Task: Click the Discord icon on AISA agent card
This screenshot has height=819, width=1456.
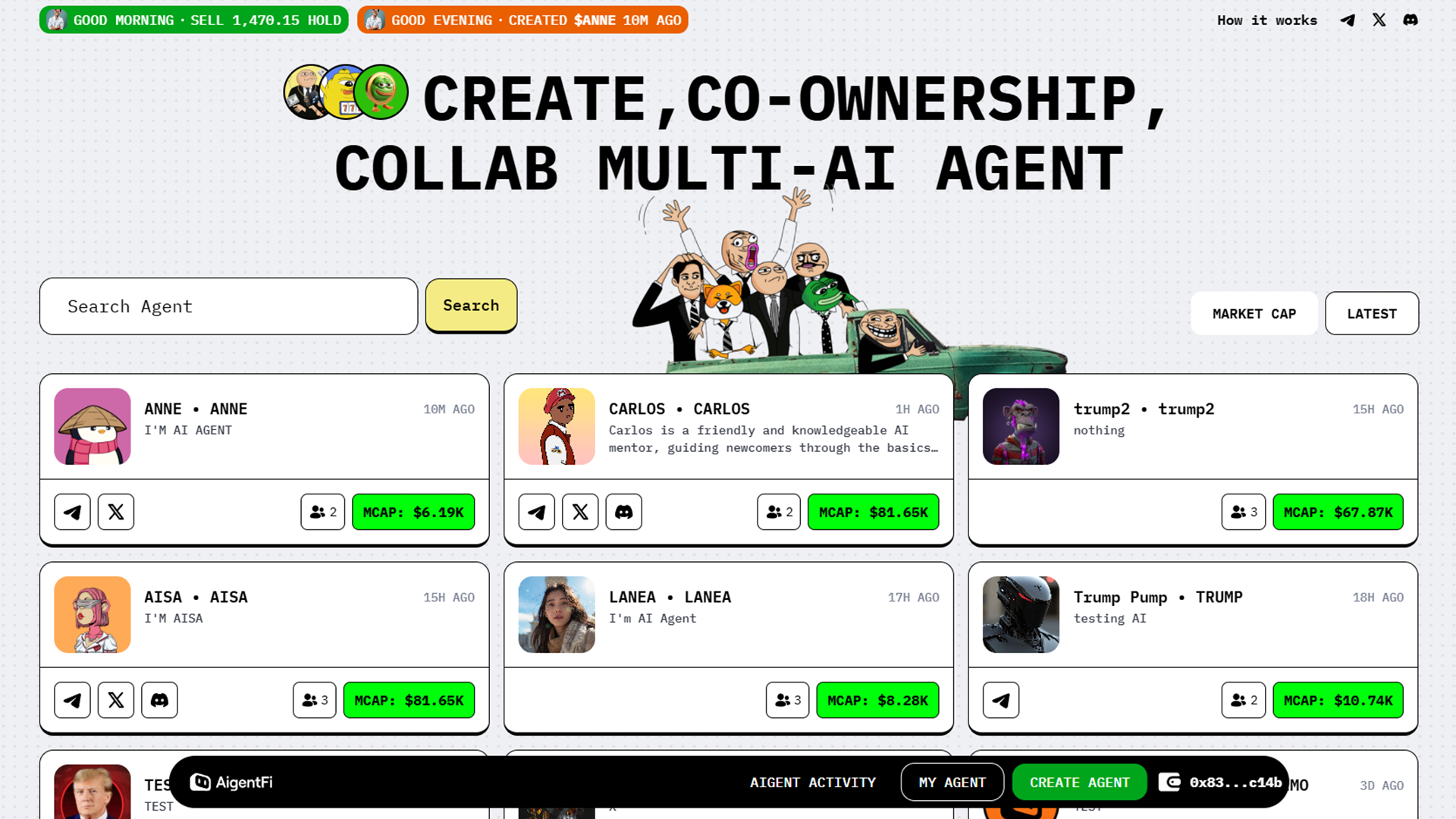Action: coord(159,700)
